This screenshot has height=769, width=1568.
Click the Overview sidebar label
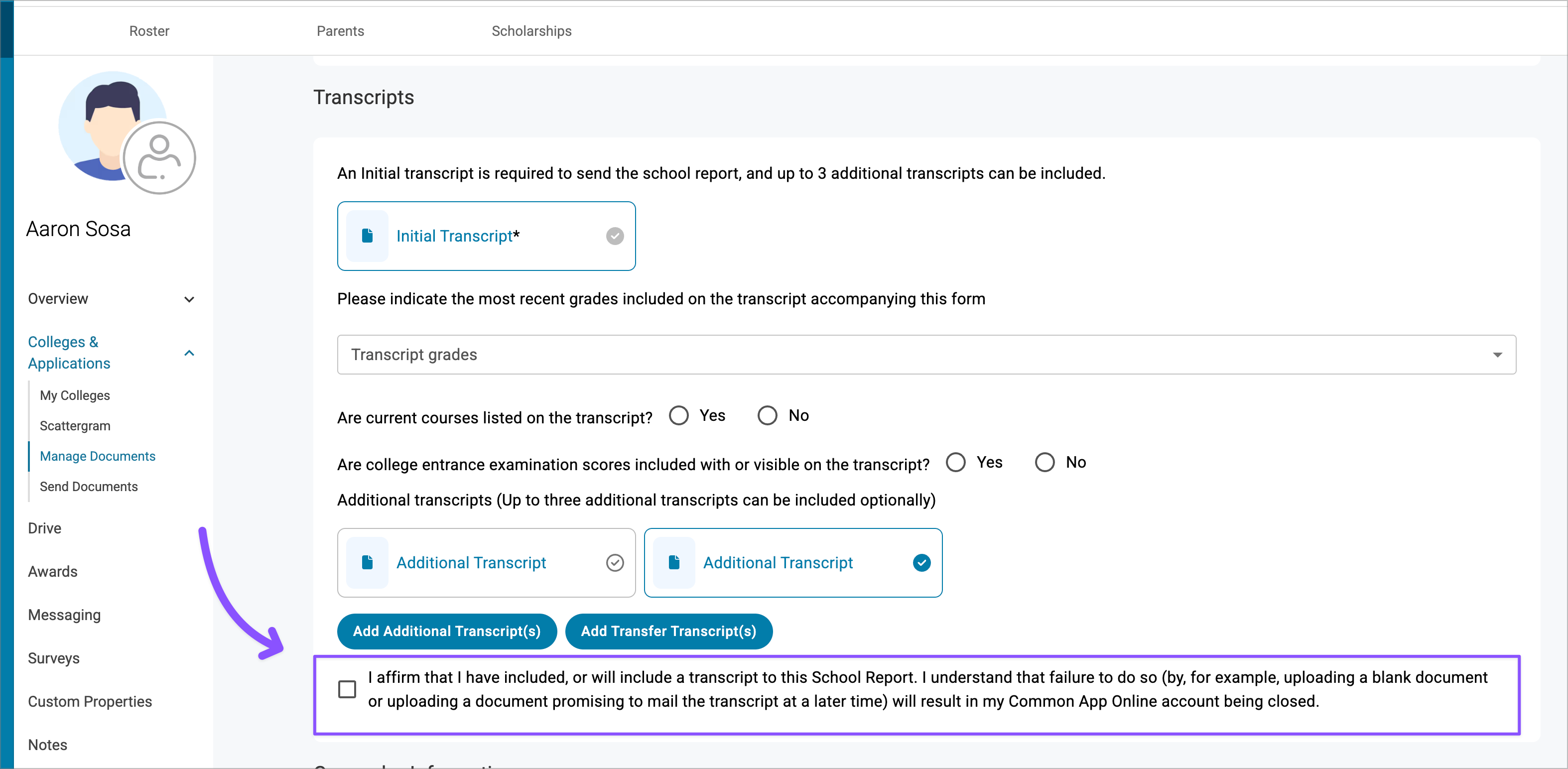(58, 298)
